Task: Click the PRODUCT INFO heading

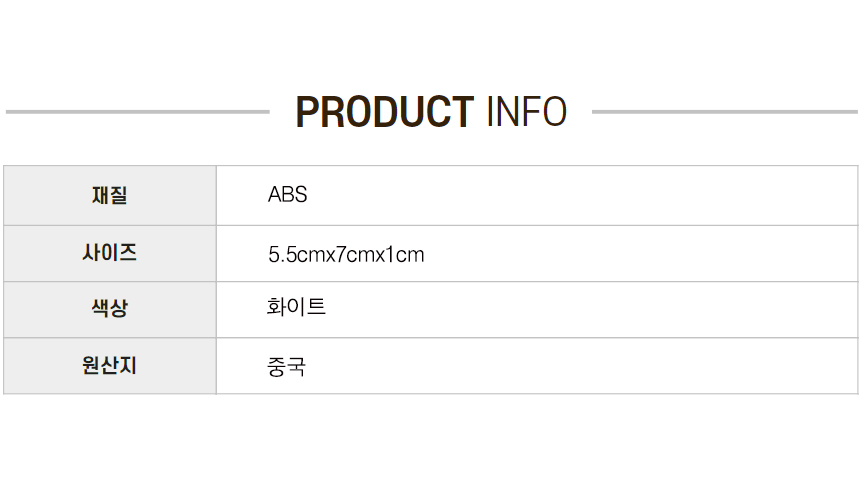Action: click(x=431, y=112)
